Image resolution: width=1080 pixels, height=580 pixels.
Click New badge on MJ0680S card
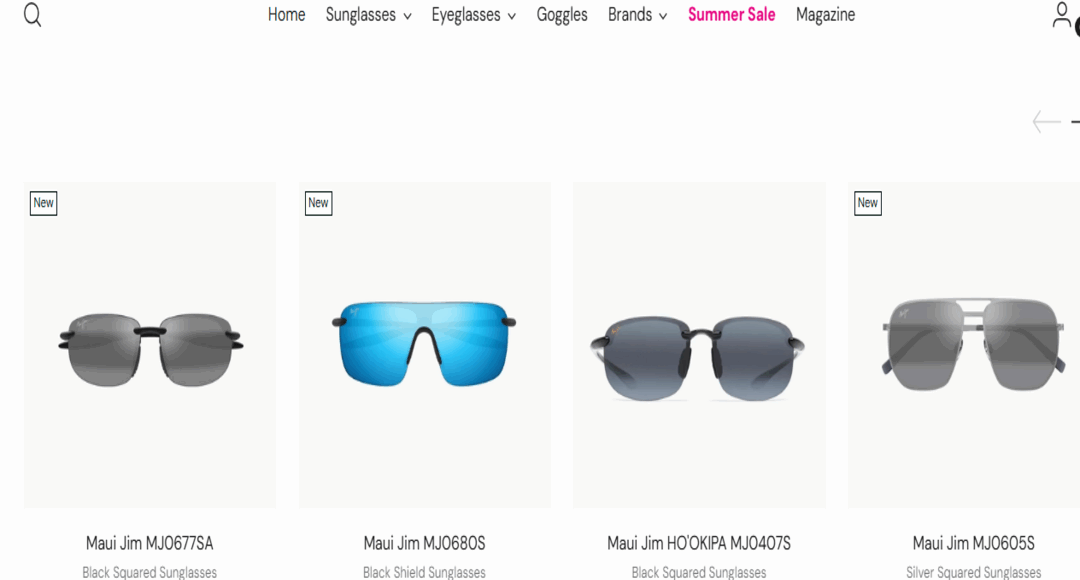[318, 203]
